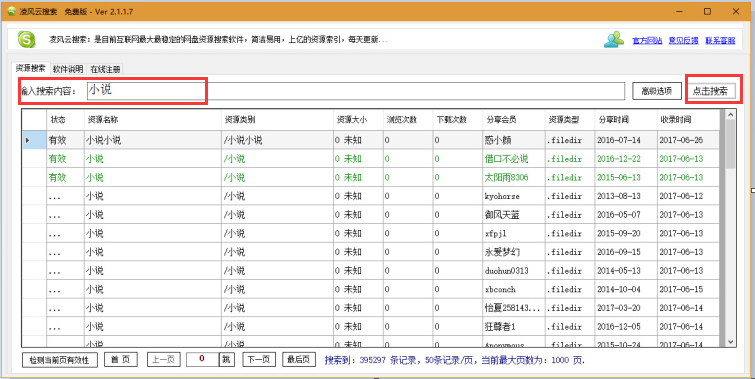Minimize the 凌风云搜索 window
This screenshot has height=379, width=755.
(679, 11)
